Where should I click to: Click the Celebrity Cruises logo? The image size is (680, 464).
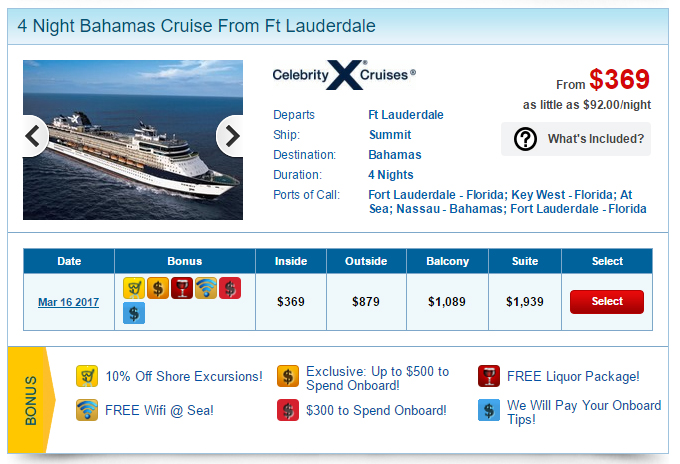344,75
